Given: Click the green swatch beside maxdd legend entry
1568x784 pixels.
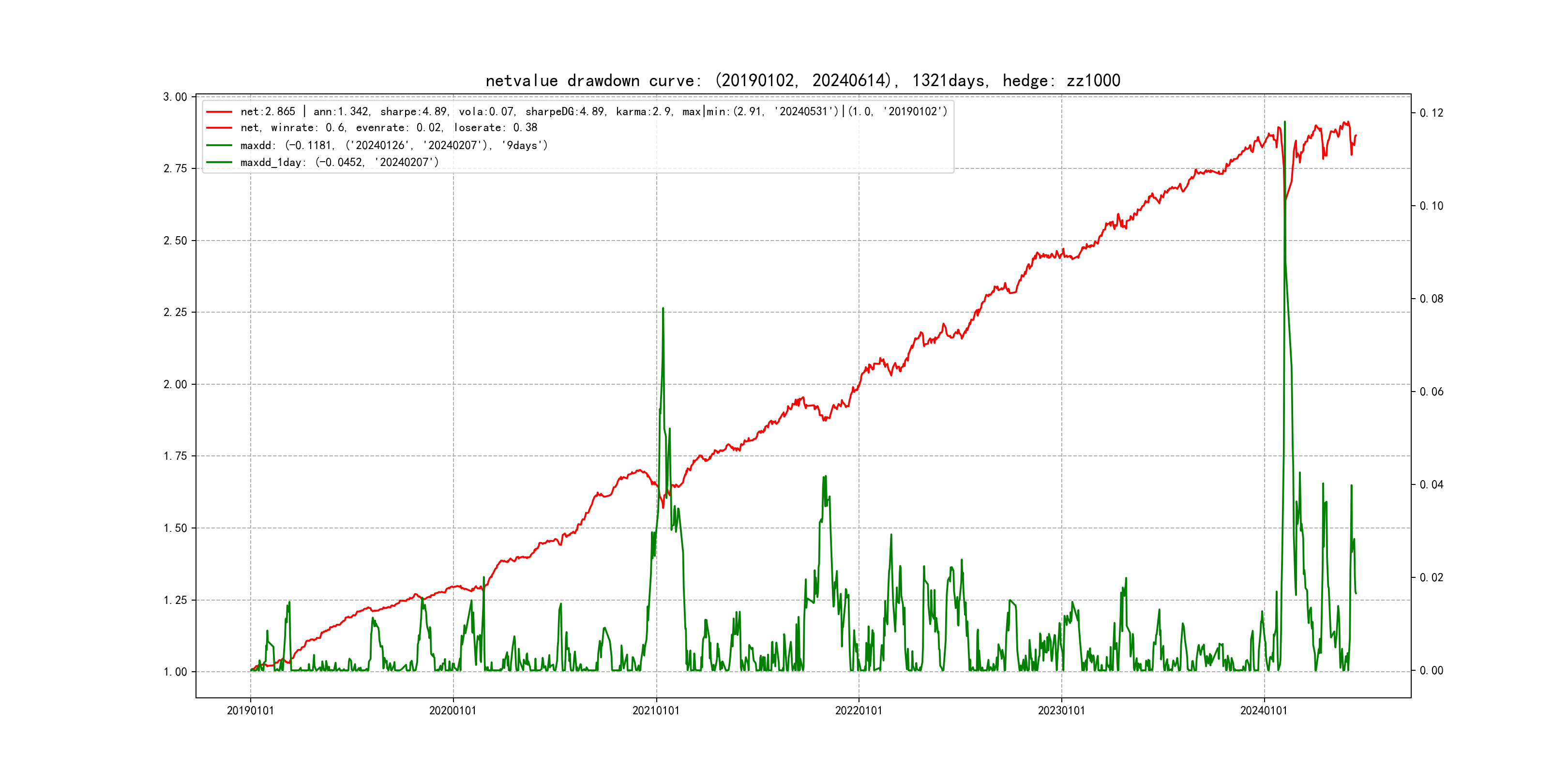Looking at the screenshot, I should coord(219,146).
